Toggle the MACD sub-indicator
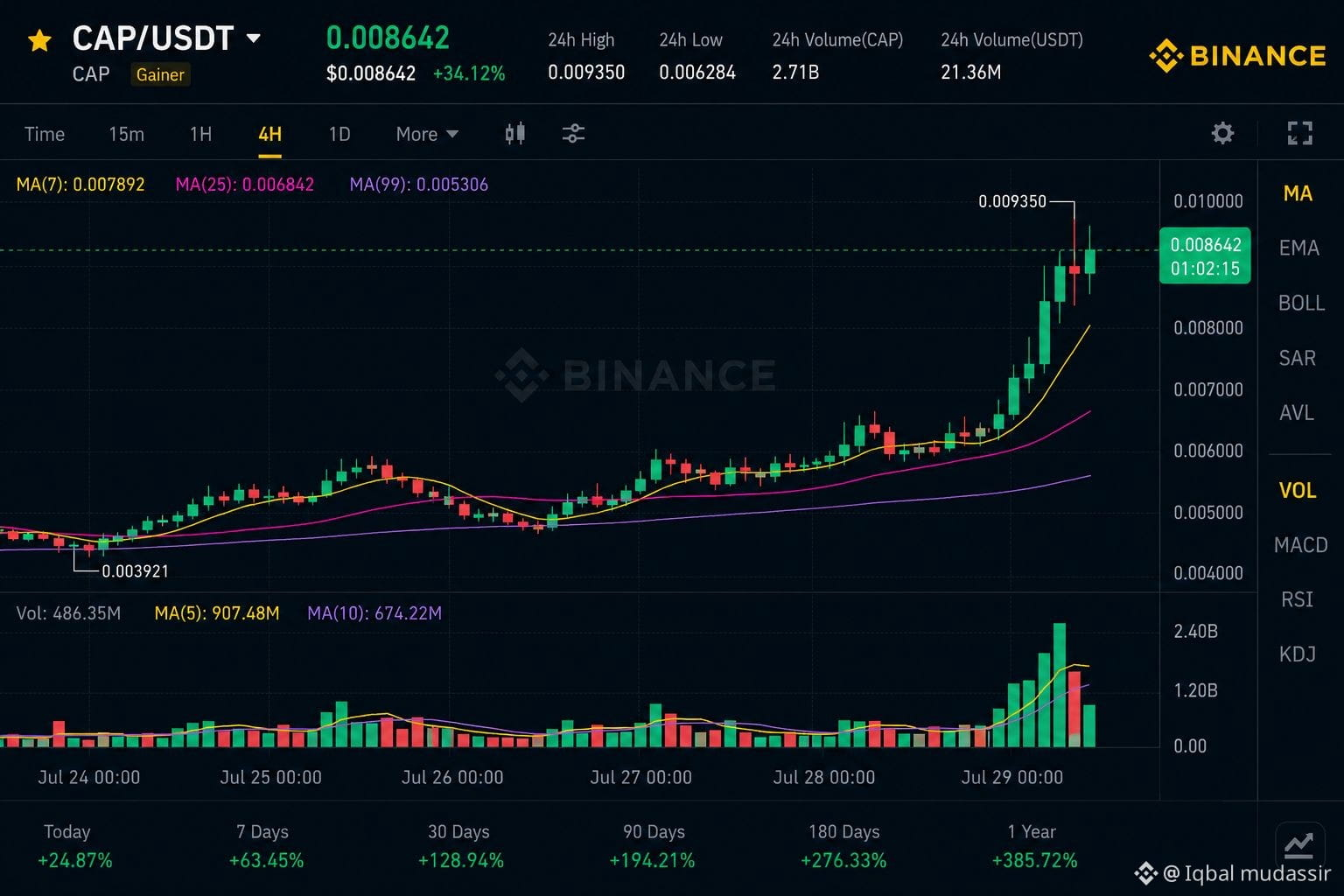 click(x=1301, y=545)
